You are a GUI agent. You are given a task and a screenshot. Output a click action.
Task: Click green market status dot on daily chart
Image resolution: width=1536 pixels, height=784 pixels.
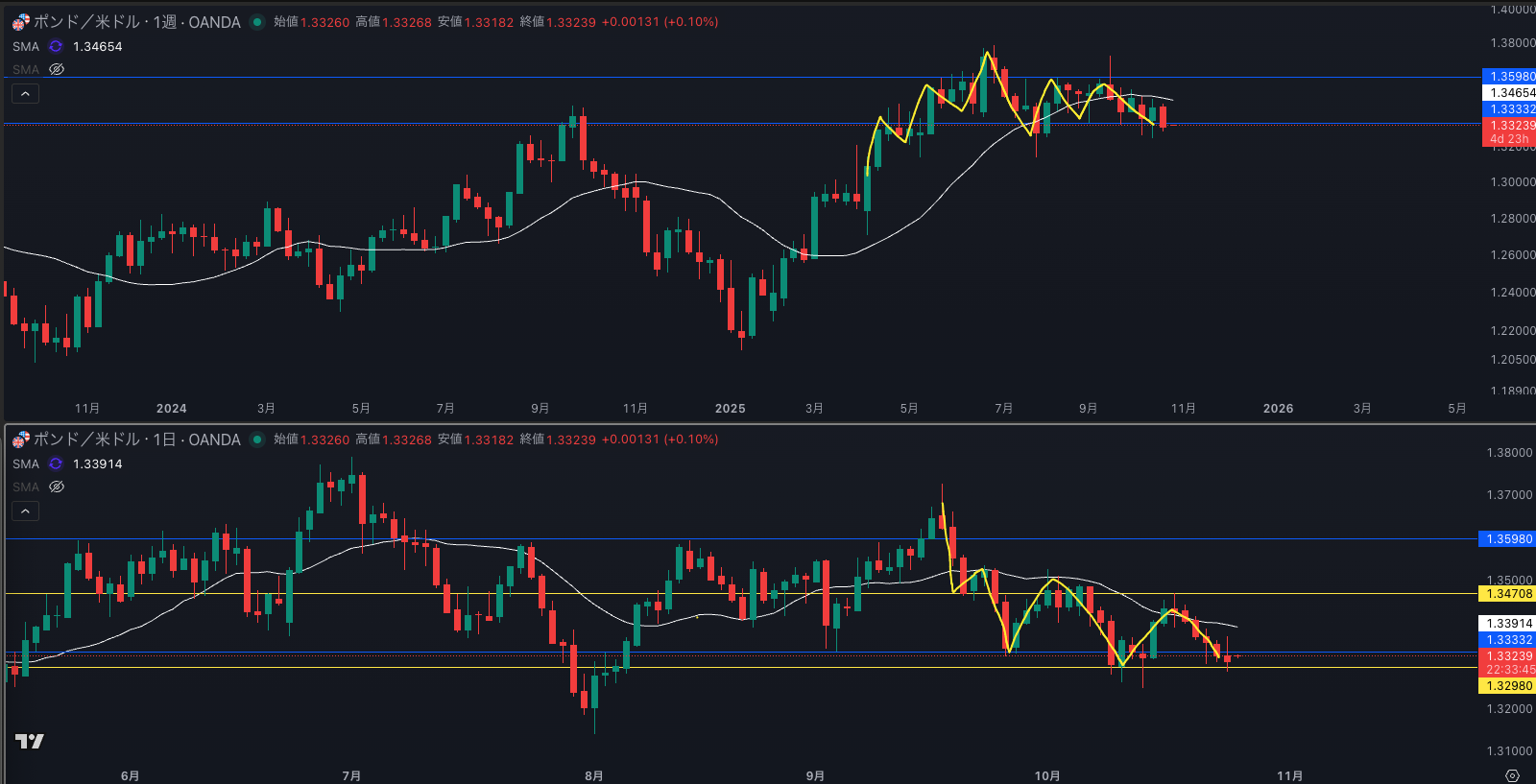pos(257,440)
